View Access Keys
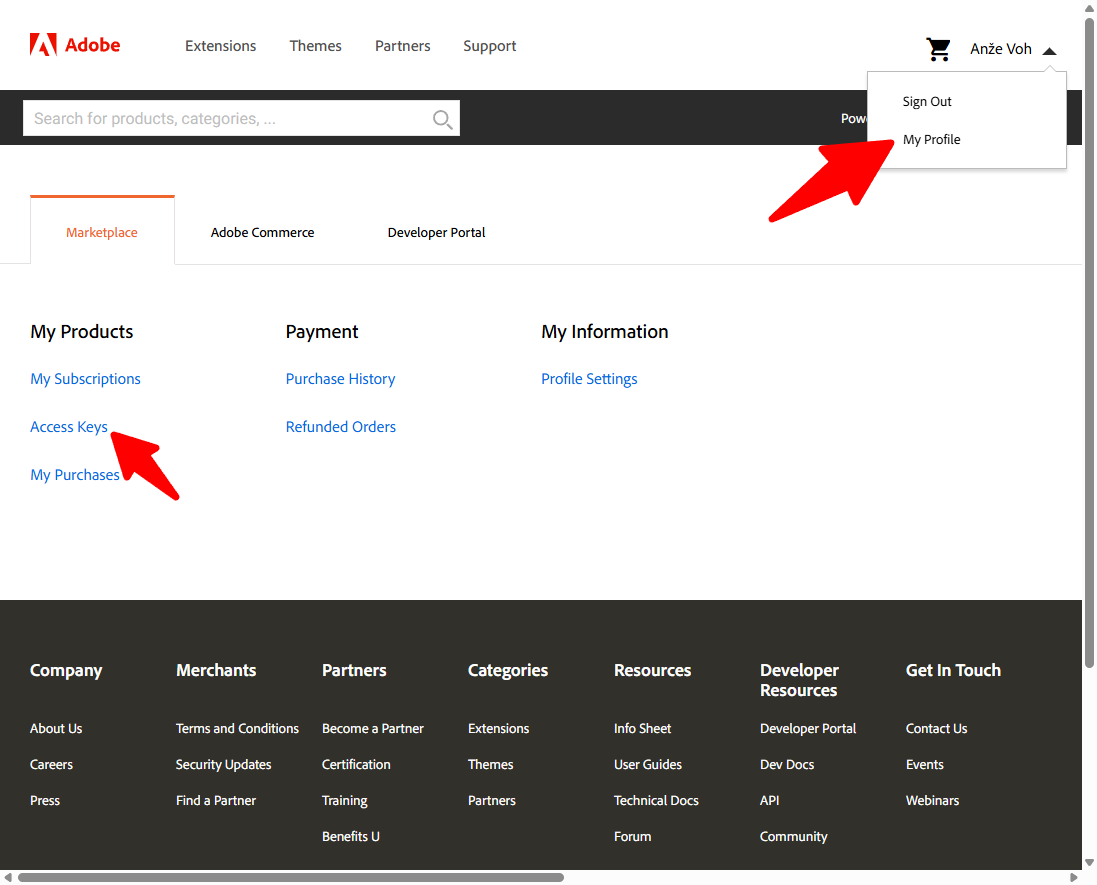This screenshot has width=1097, height=885. click(68, 426)
